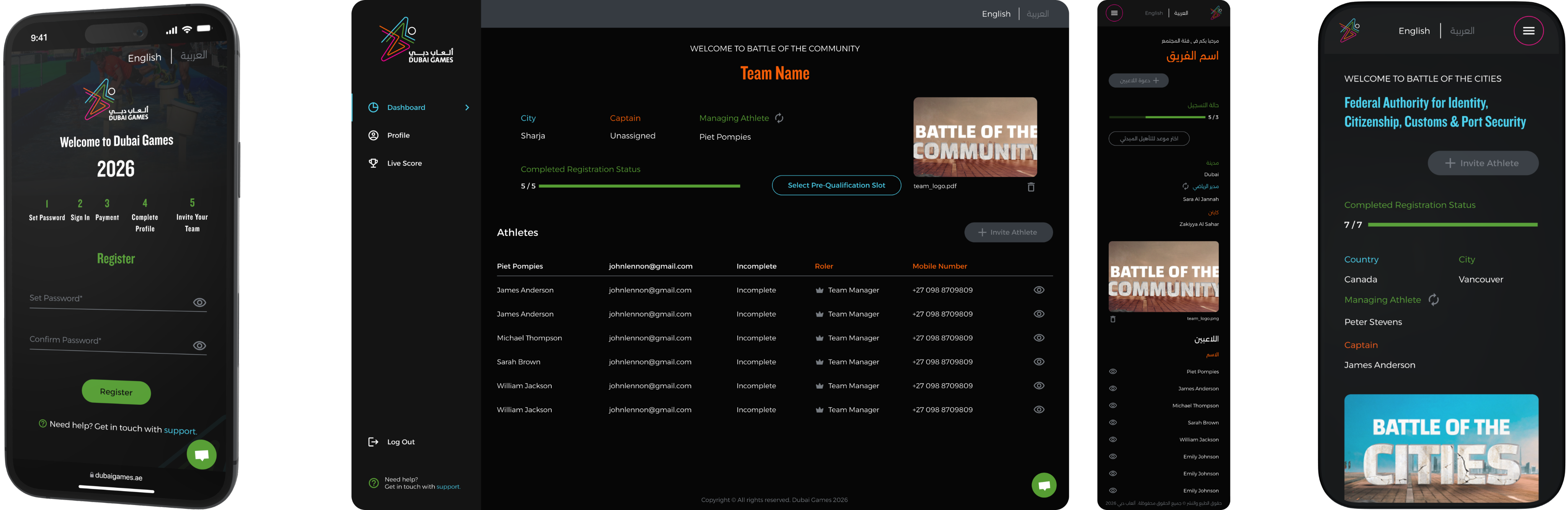The image size is (1568, 510).
Task: Switch to English on Battle of the Cities screen
Action: 1414,31
